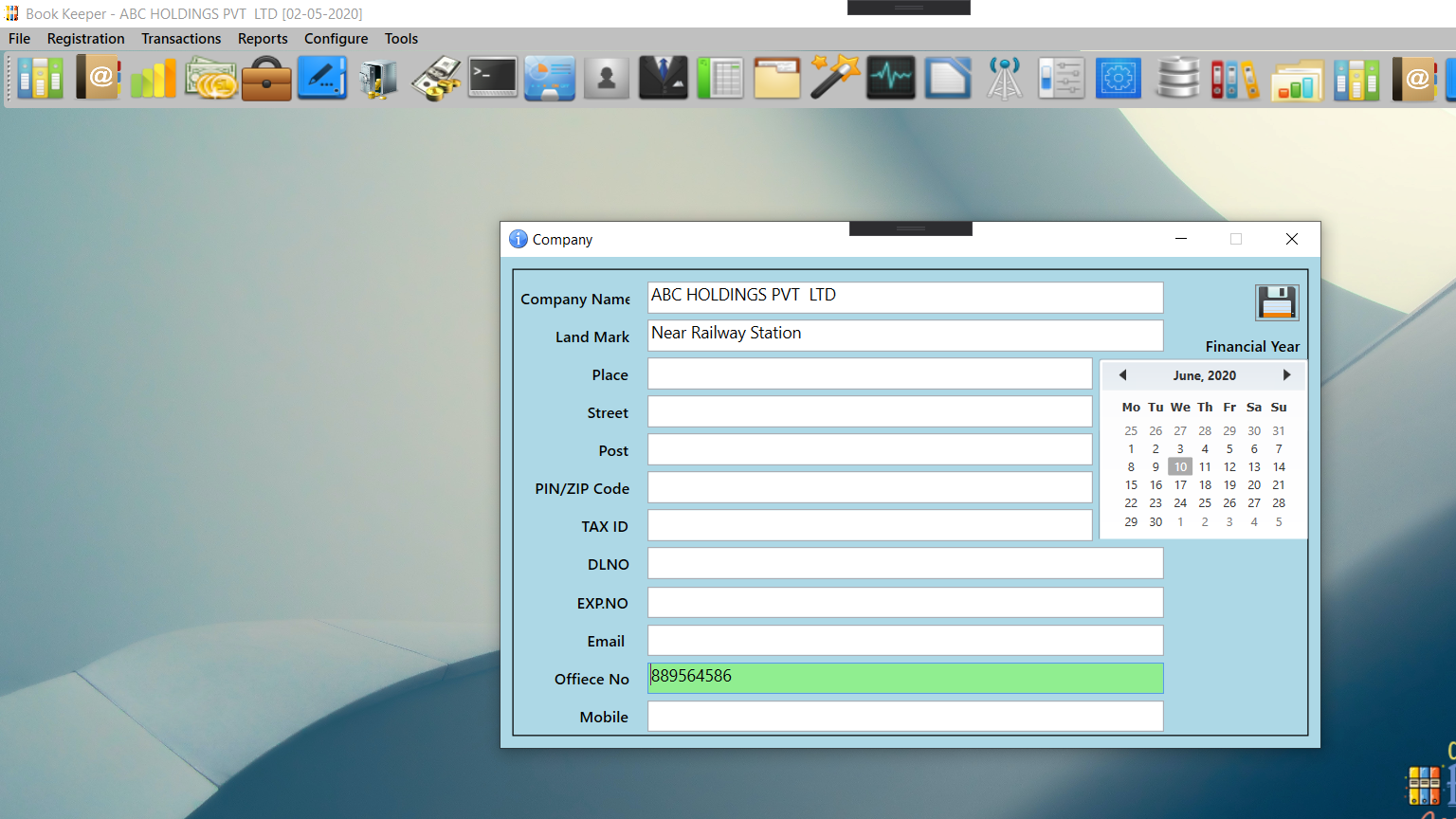Viewport: 1456px width, 819px height.
Task: Click the cash and coins icon
Action: coord(210,79)
